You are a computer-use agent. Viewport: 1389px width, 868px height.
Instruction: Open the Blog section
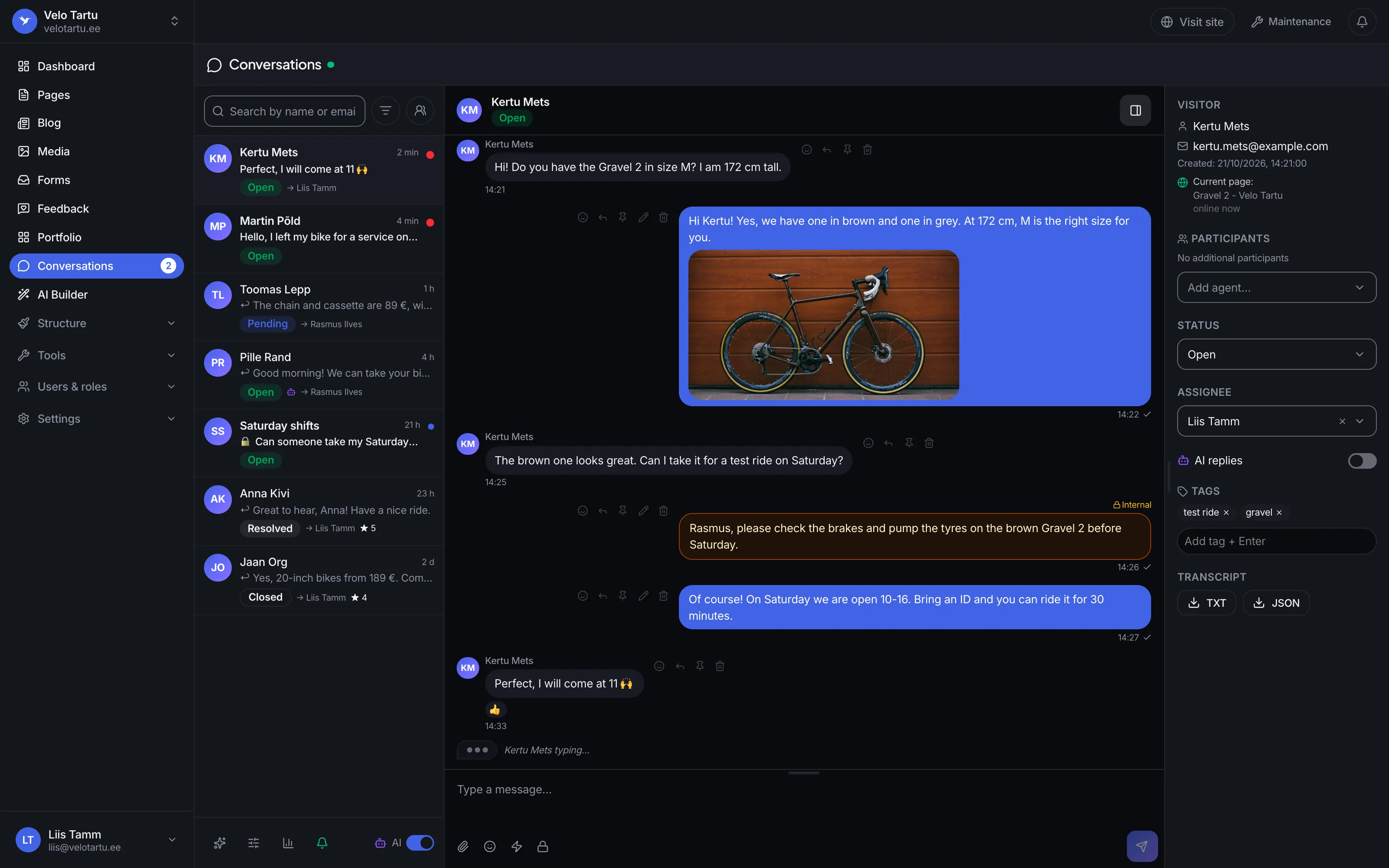point(96,123)
